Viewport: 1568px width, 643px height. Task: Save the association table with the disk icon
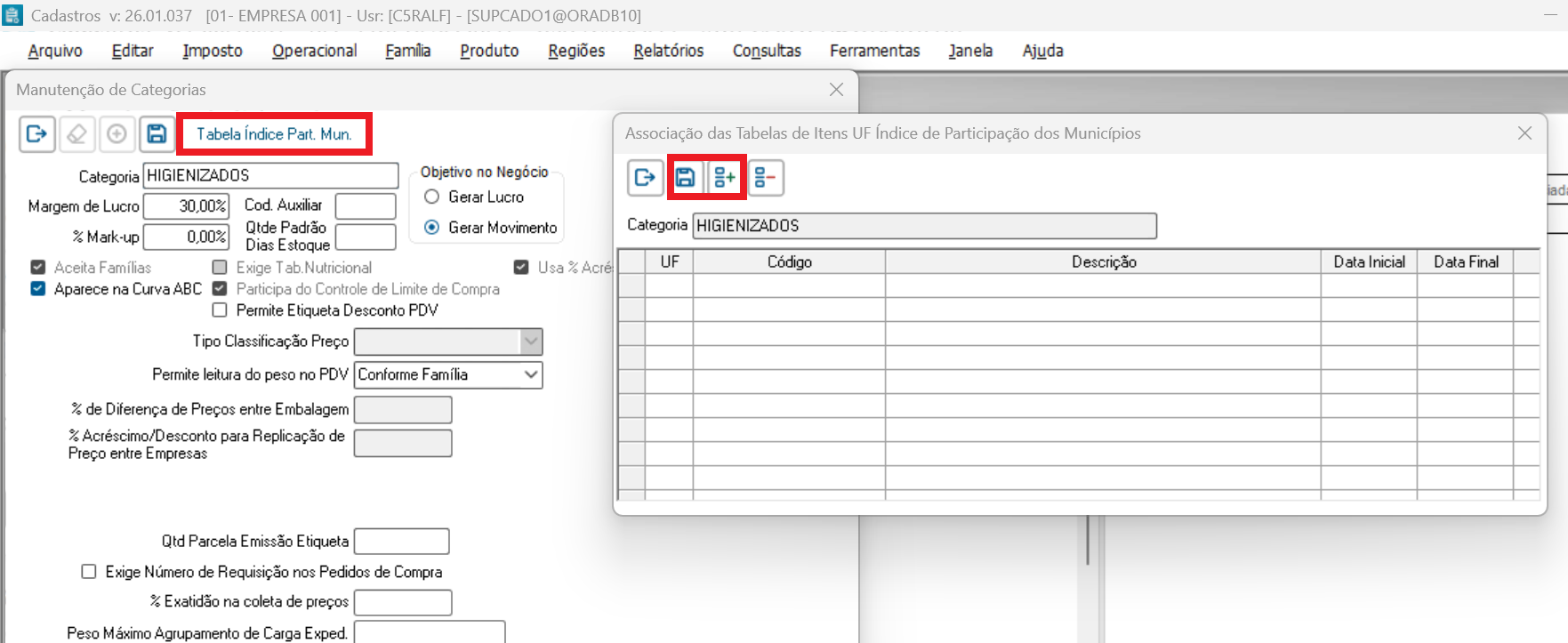point(685,178)
